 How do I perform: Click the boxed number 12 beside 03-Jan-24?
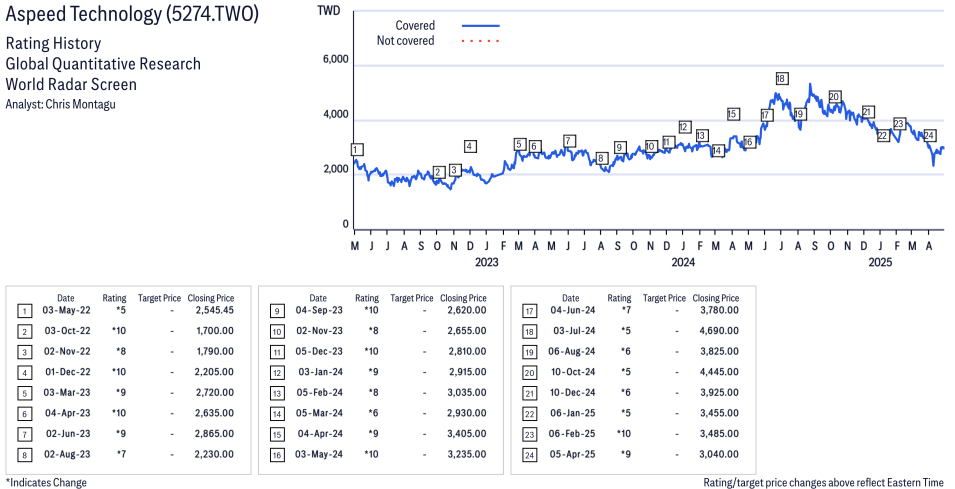pyautogui.click(x=277, y=373)
